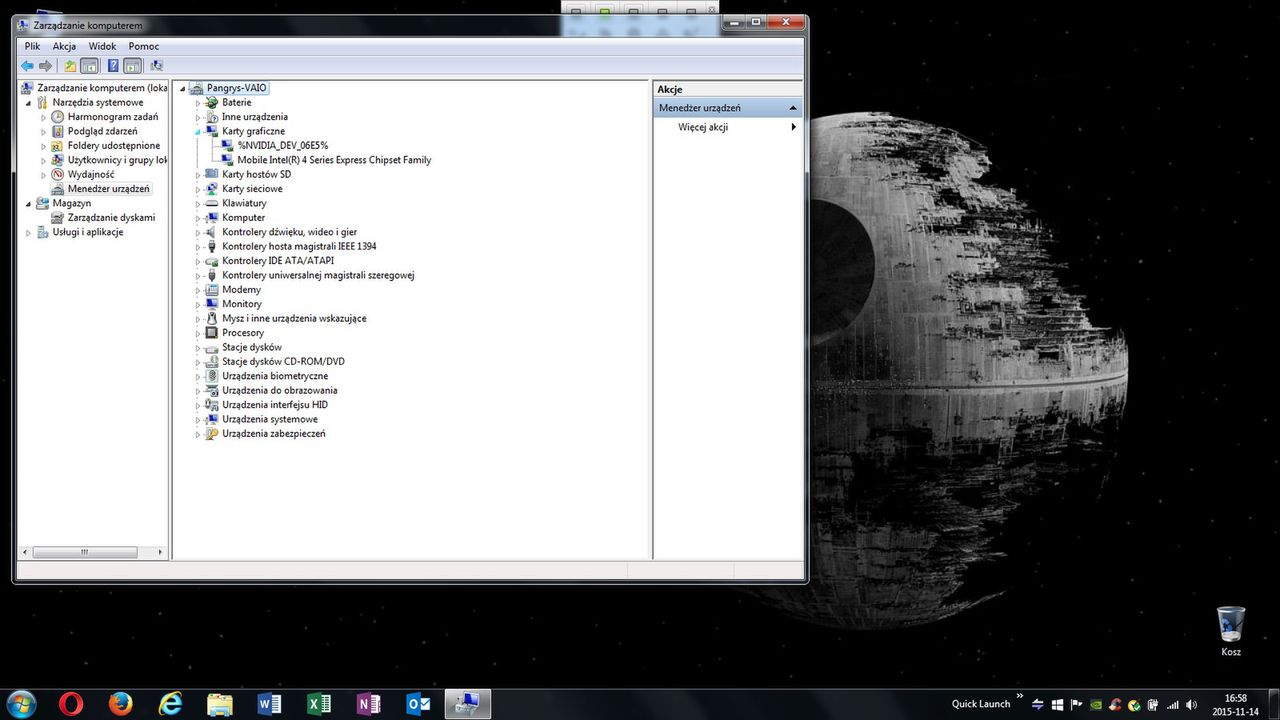This screenshot has width=1280, height=720.
Task: Expand the Usługi i aplikacje node
Action: tap(28, 232)
